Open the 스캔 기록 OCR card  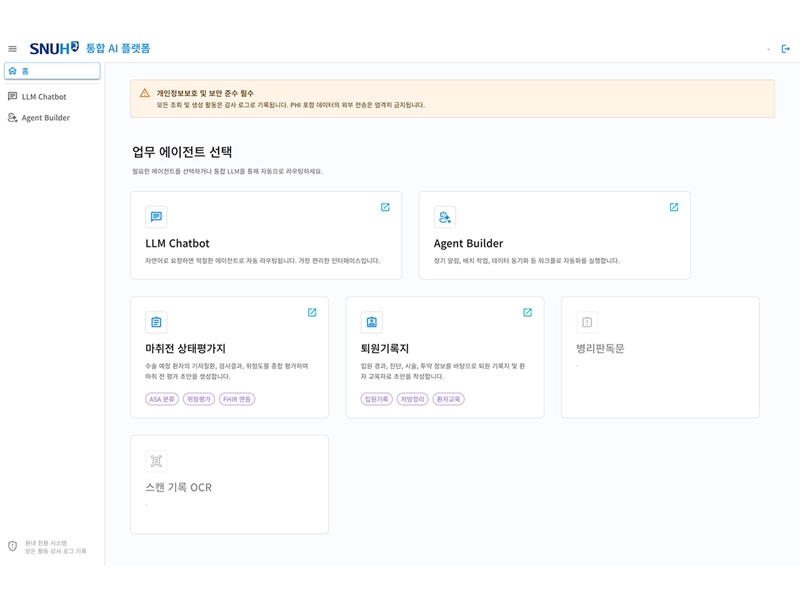229,484
